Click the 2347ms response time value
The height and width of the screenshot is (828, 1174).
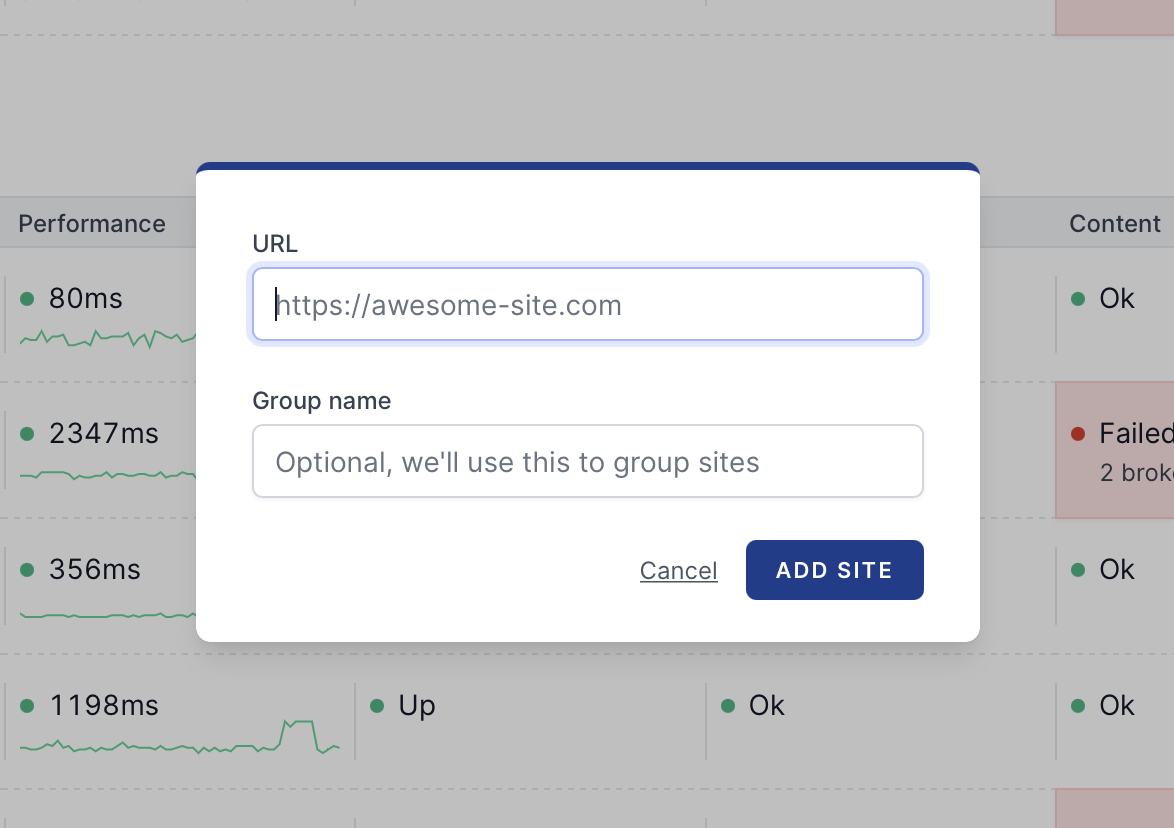click(104, 433)
